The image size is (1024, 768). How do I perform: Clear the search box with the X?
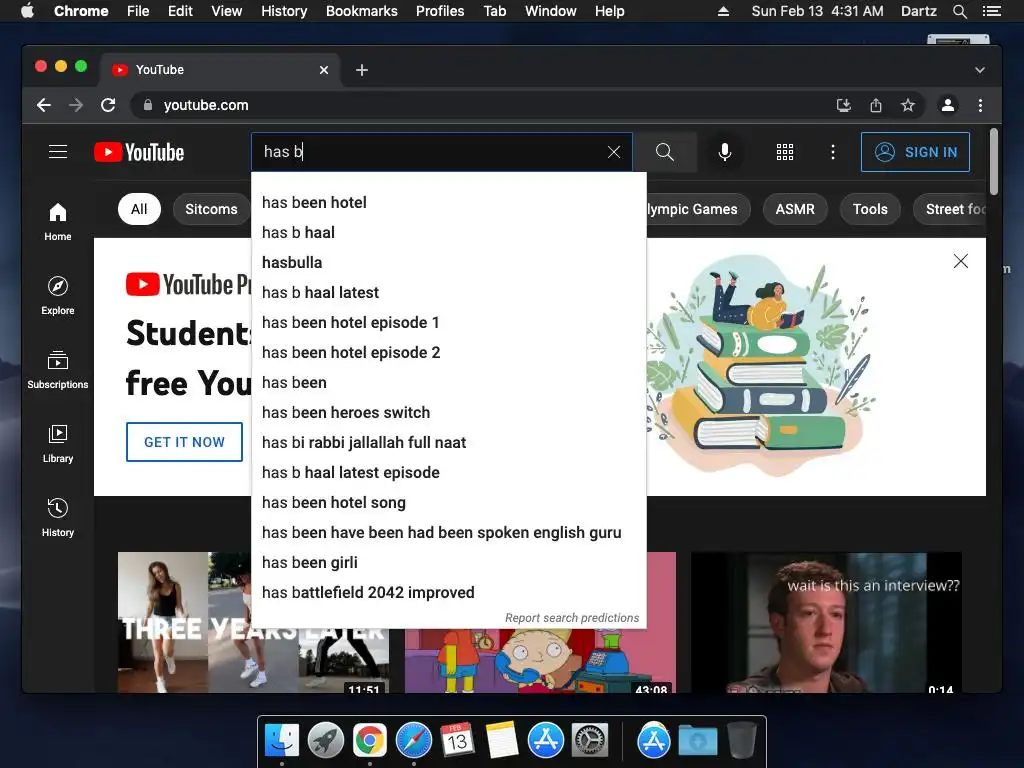(614, 152)
